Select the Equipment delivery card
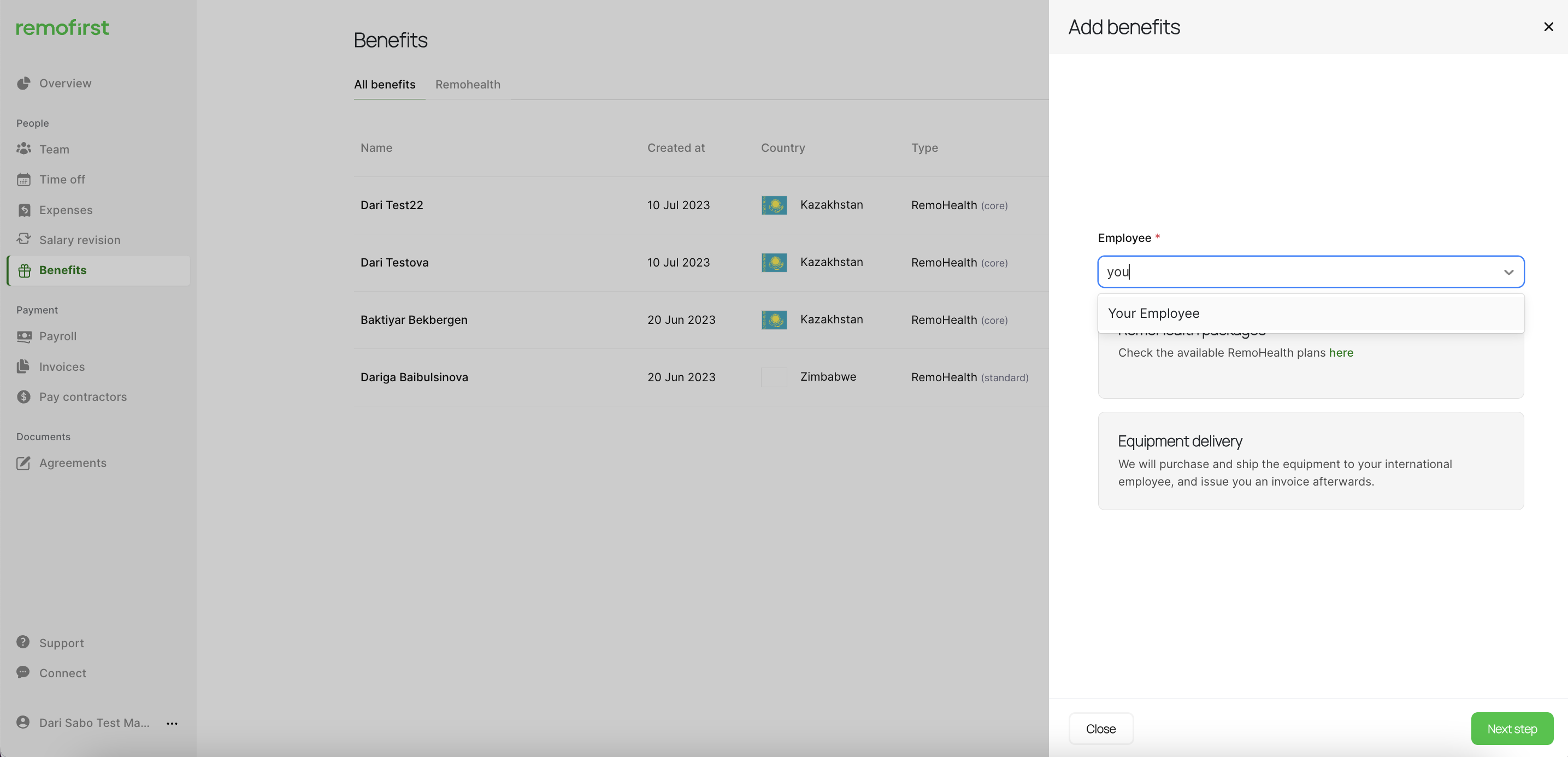 1311,460
